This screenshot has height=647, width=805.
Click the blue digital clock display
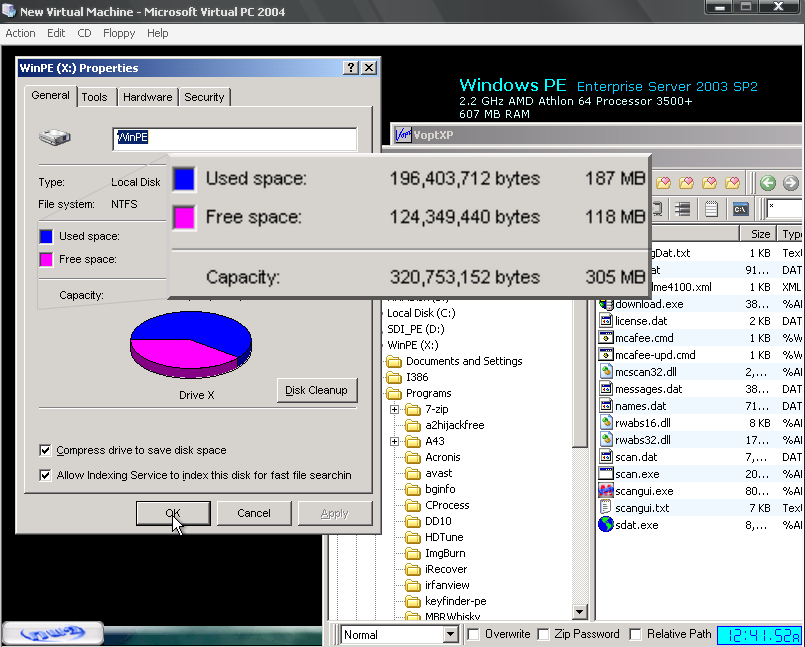click(x=759, y=635)
